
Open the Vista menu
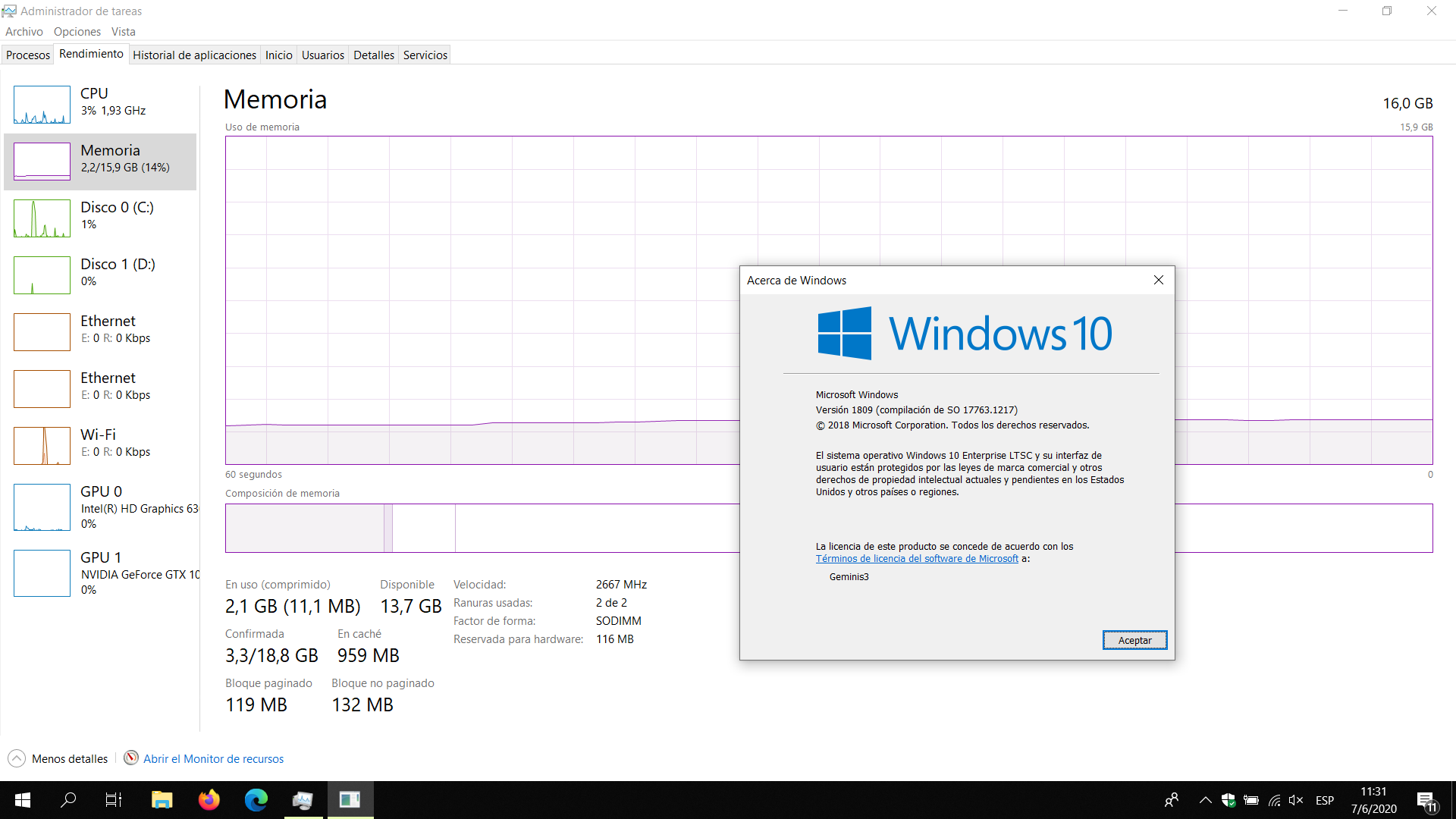point(123,31)
